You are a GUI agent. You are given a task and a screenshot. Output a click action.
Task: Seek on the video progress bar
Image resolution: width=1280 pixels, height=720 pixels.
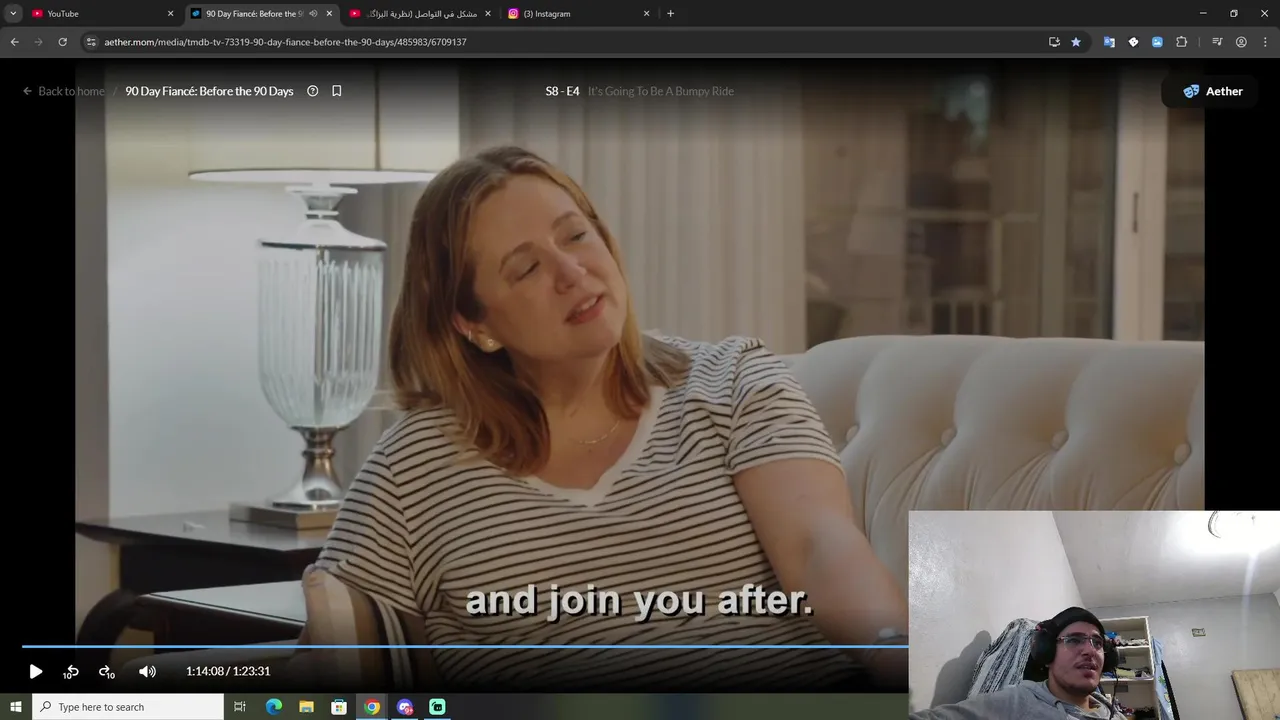465,646
